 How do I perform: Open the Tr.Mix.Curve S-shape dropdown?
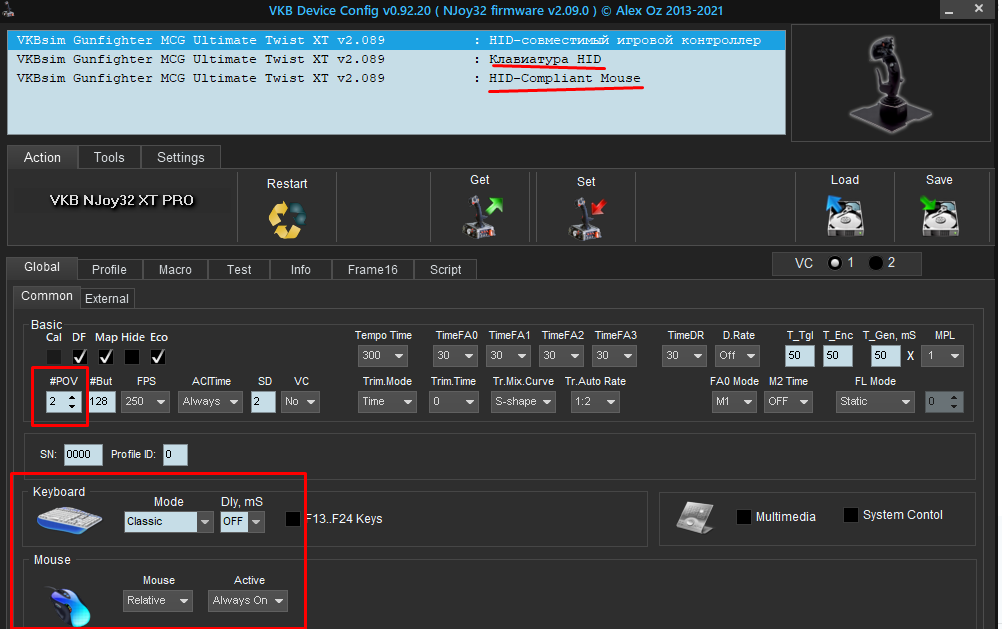point(523,401)
